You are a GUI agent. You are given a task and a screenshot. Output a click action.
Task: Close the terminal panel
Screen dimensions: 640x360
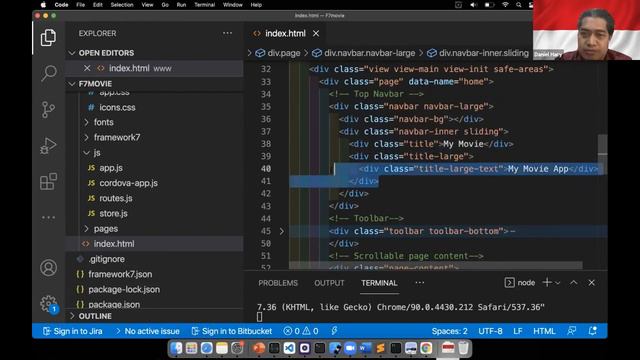(x=591, y=282)
